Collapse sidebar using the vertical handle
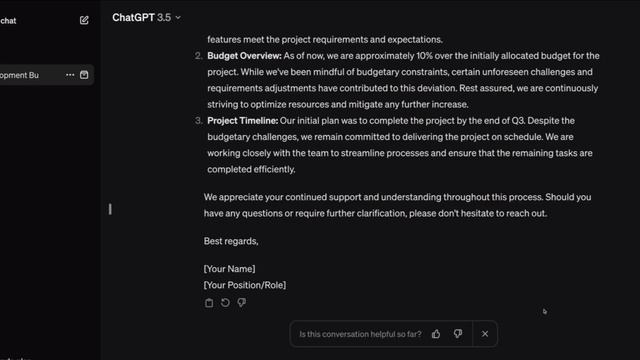This screenshot has width=640, height=360. pos(110,209)
